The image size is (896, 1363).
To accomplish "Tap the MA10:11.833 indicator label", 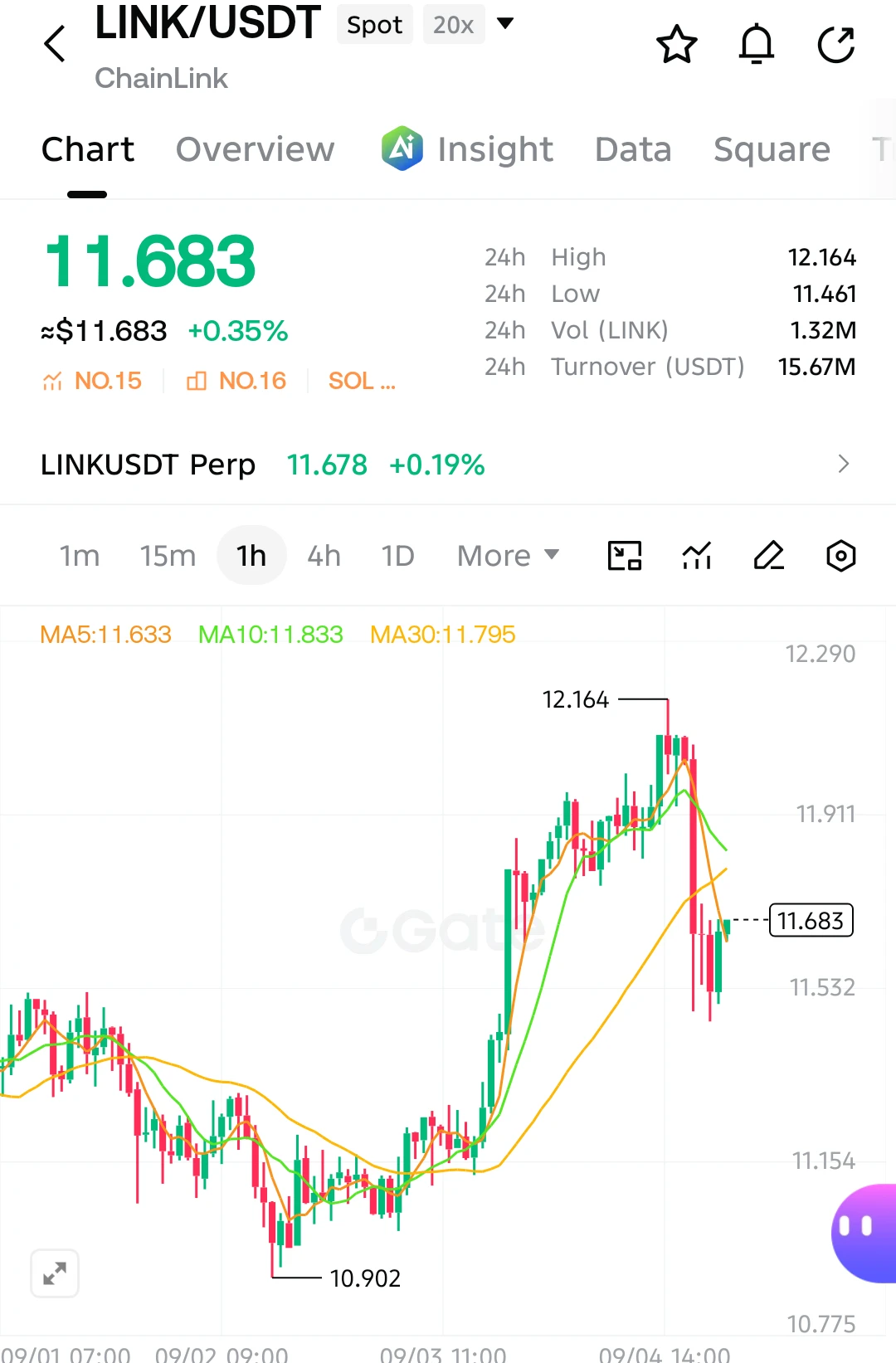I will 270,635.
